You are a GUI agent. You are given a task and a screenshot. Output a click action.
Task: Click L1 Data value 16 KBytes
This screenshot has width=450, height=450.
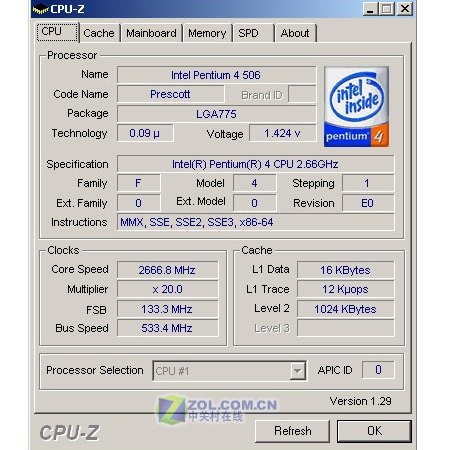[345, 270]
